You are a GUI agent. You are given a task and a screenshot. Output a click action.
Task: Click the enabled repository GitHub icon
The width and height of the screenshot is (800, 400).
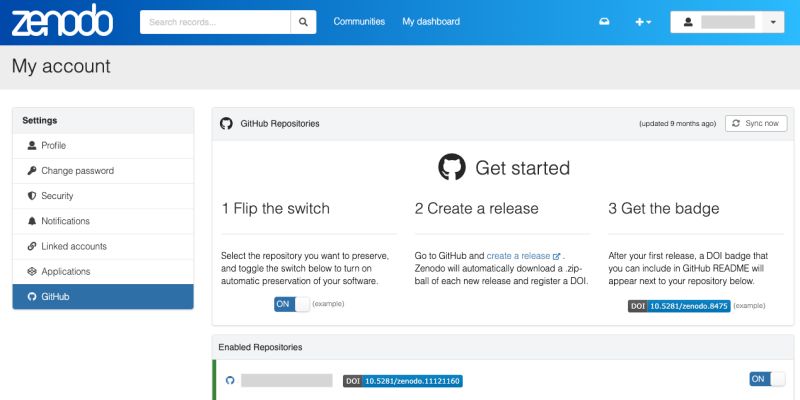coord(230,380)
